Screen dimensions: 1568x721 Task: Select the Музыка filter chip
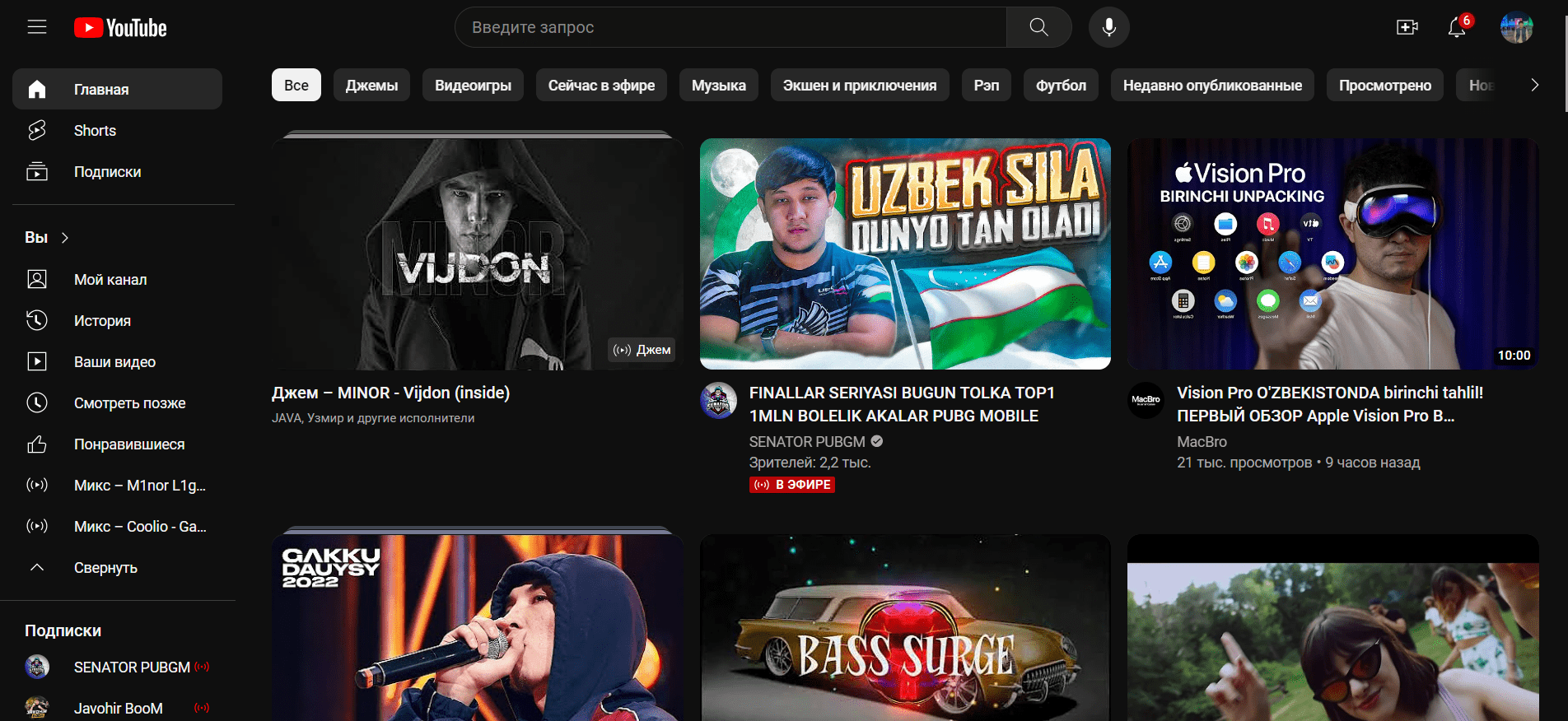[x=719, y=85]
